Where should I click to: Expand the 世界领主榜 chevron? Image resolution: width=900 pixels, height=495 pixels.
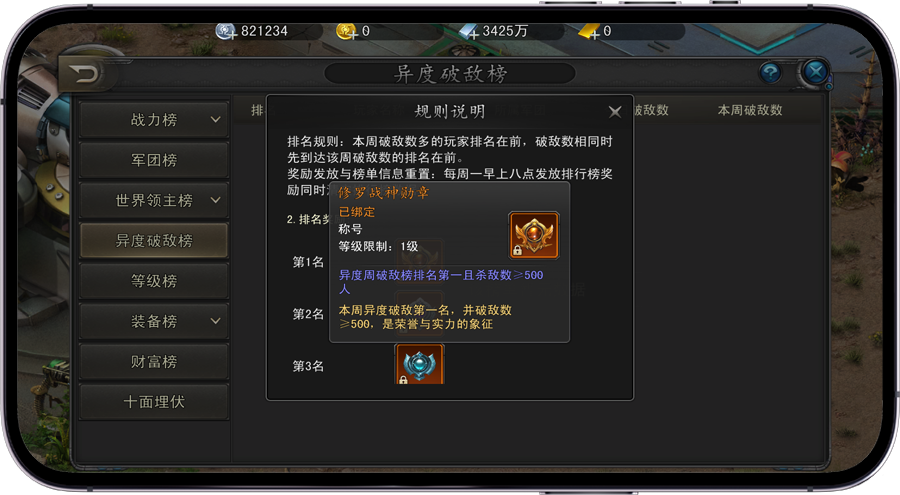(x=215, y=200)
